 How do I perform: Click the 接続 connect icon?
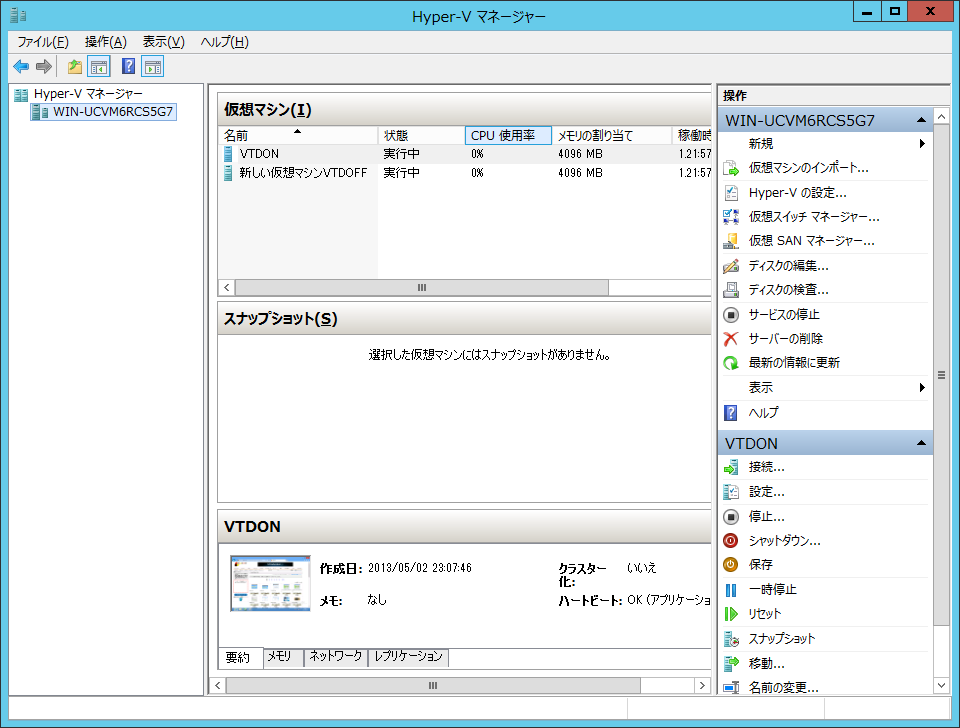[731, 468]
